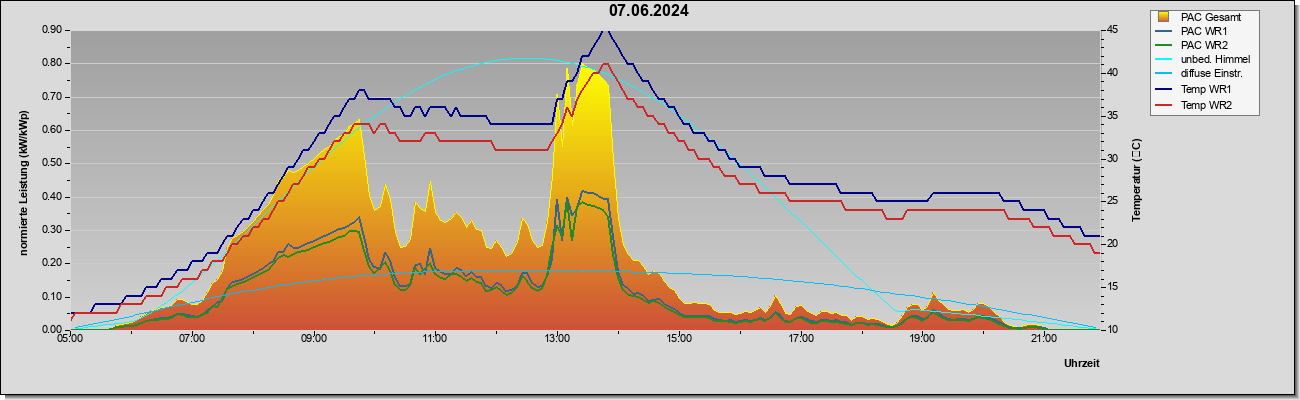Click the 45 temperature axis value
The width and height of the screenshot is (1300, 400).
coord(1112,30)
